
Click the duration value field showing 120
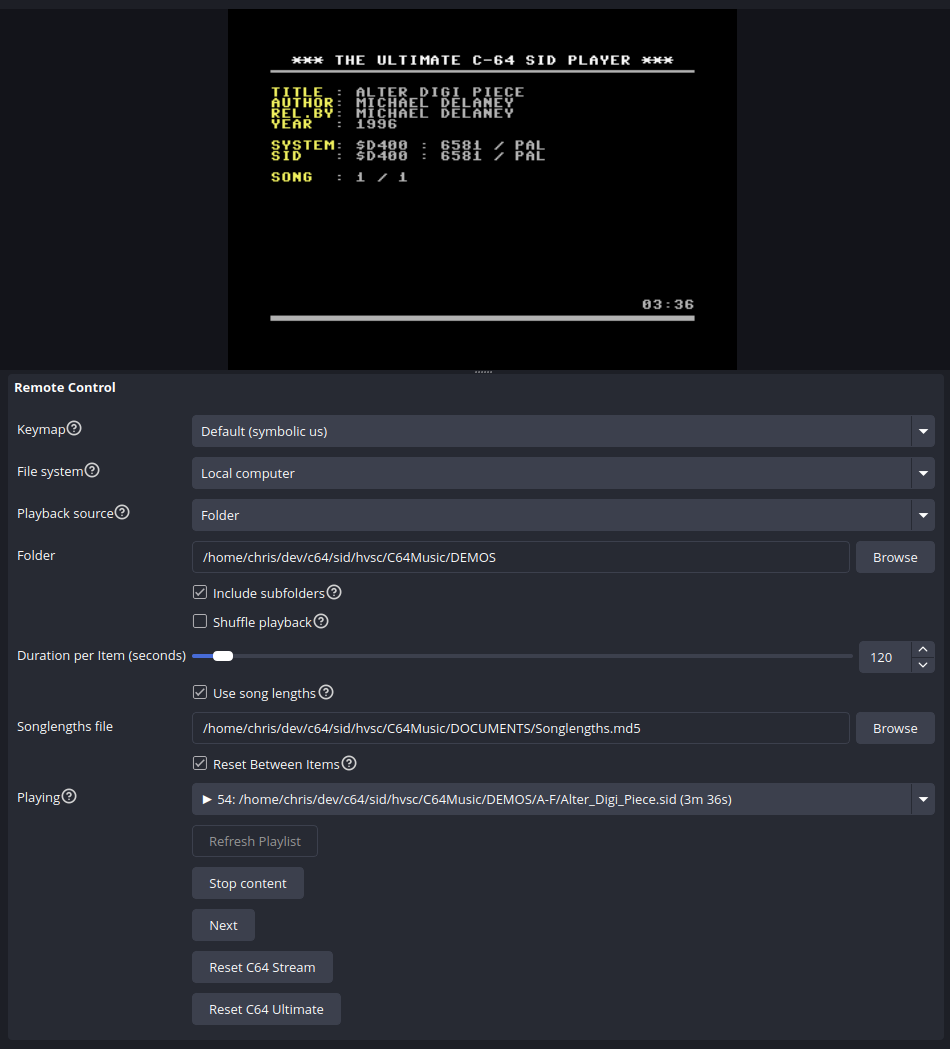885,658
